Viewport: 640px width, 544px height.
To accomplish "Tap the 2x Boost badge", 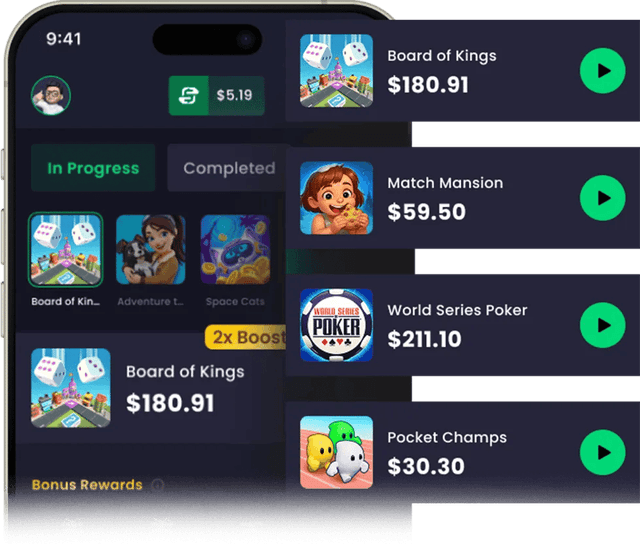I will click(x=247, y=338).
